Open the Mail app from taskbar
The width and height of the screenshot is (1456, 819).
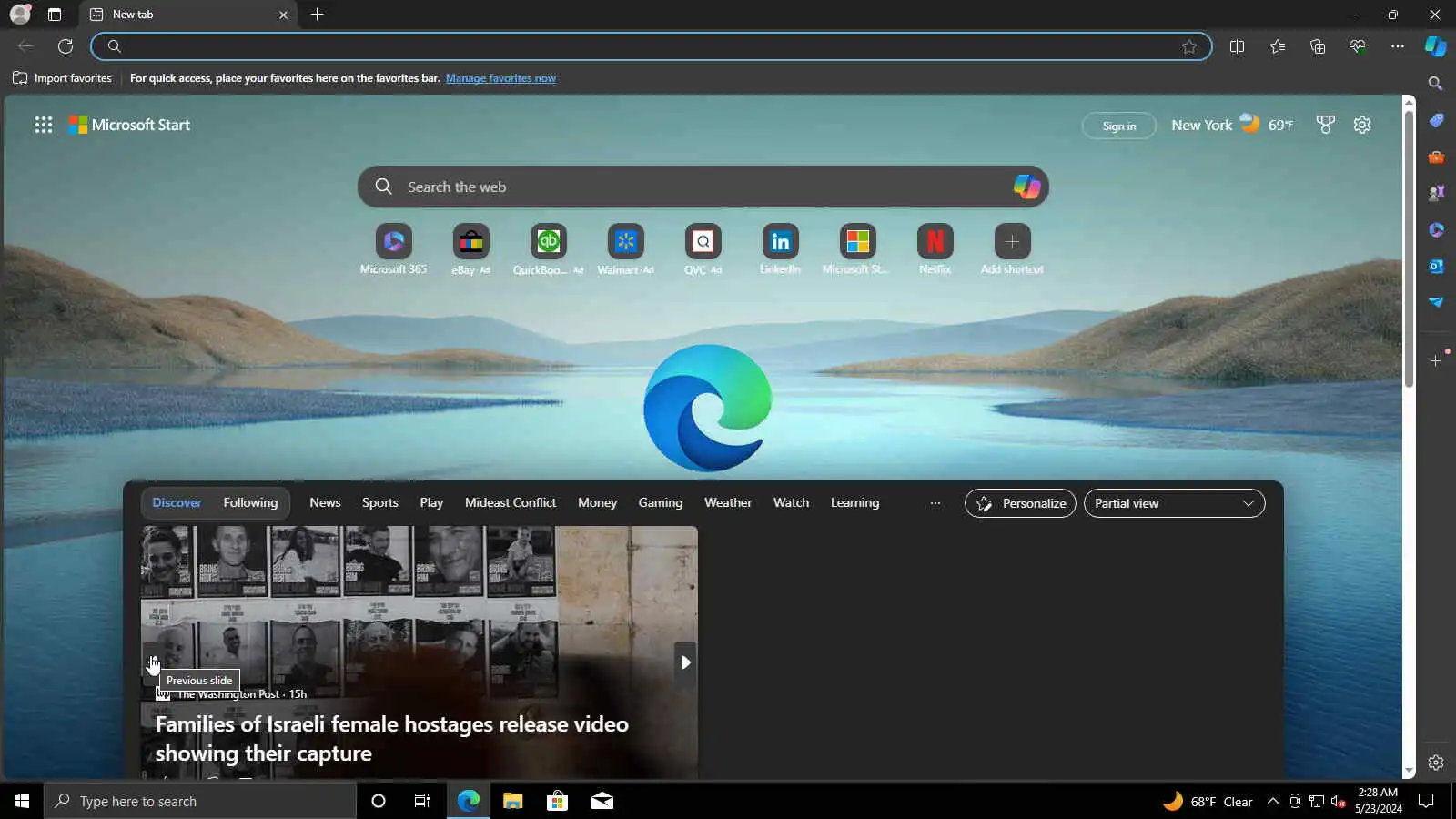pyautogui.click(x=602, y=801)
